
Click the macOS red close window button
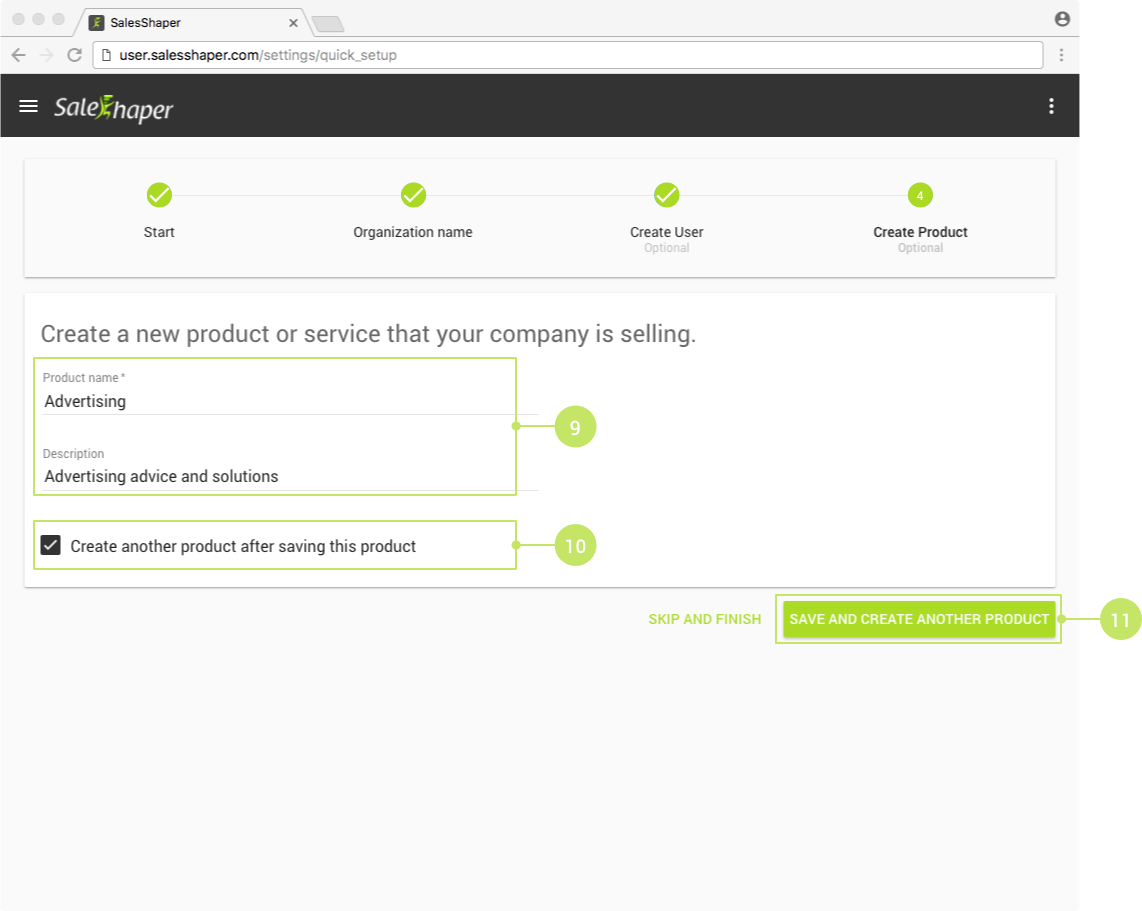[19, 19]
